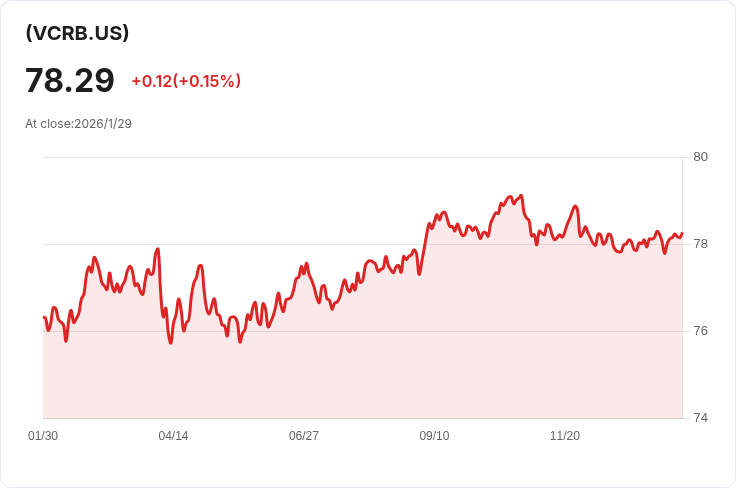Click the lowest dip of the price line

pyautogui.click(x=171, y=343)
